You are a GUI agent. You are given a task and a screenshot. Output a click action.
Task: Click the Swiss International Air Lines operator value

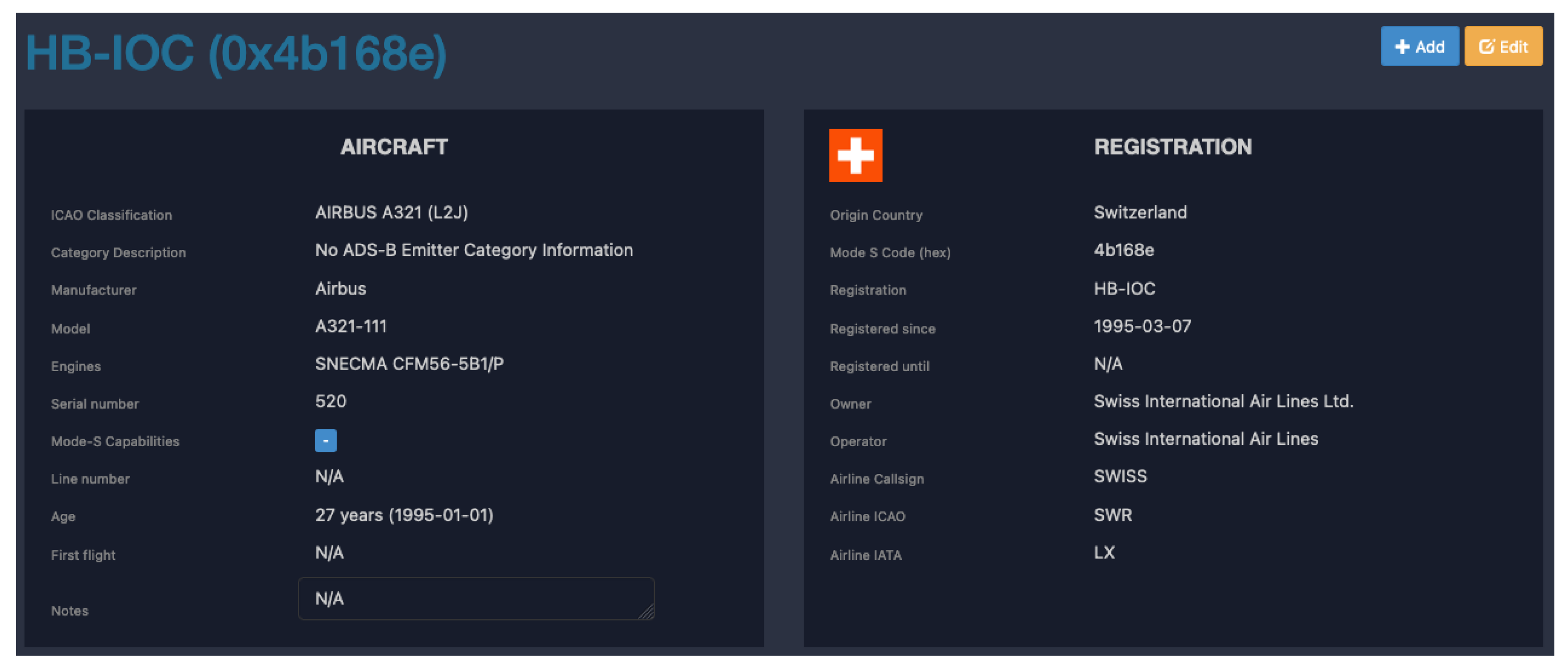[x=1205, y=439]
